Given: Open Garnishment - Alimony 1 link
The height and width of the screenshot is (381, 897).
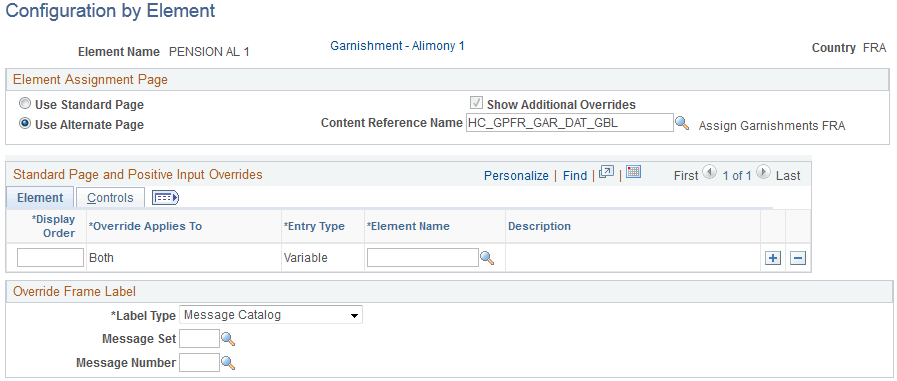Looking at the screenshot, I should tap(398, 46).
